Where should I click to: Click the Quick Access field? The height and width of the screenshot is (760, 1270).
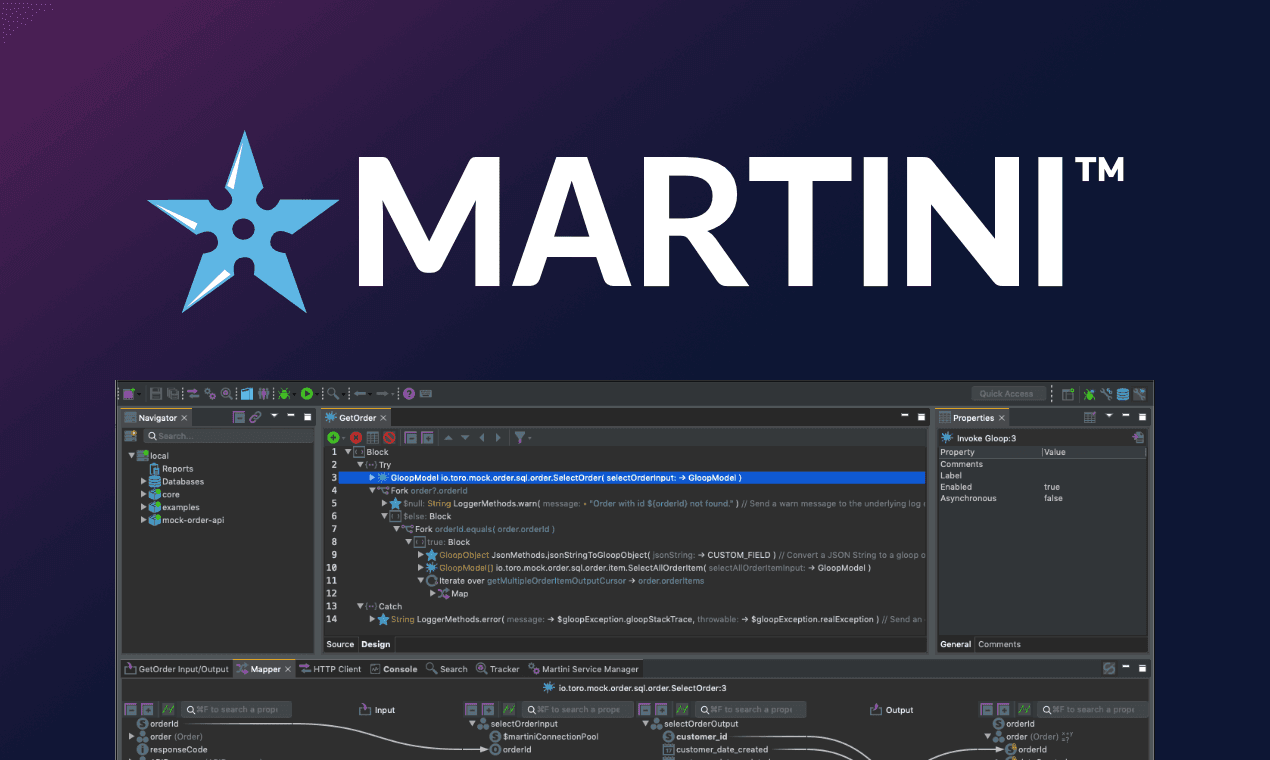click(x=1009, y=394)
